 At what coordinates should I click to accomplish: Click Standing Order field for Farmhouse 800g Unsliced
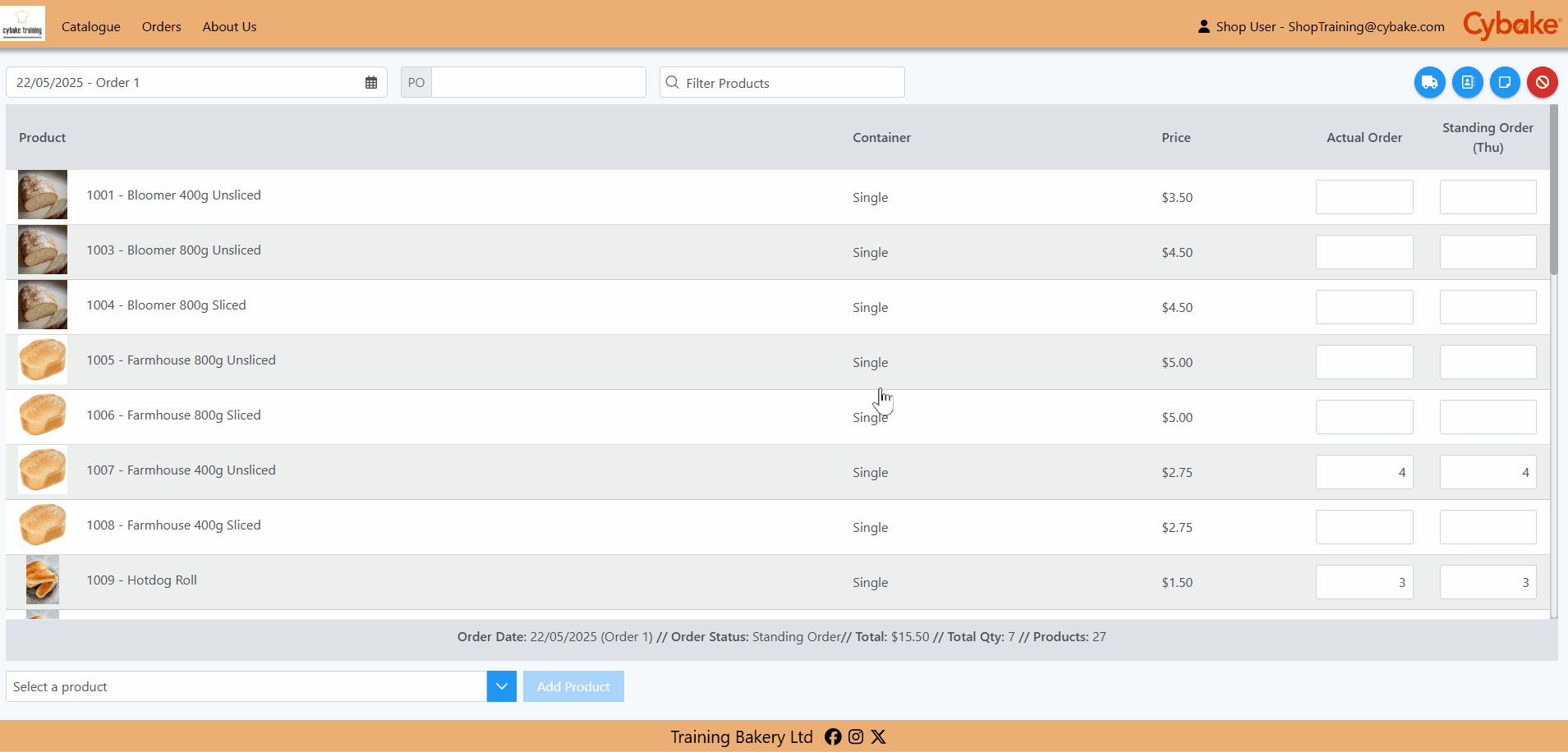click(1488, 362)
